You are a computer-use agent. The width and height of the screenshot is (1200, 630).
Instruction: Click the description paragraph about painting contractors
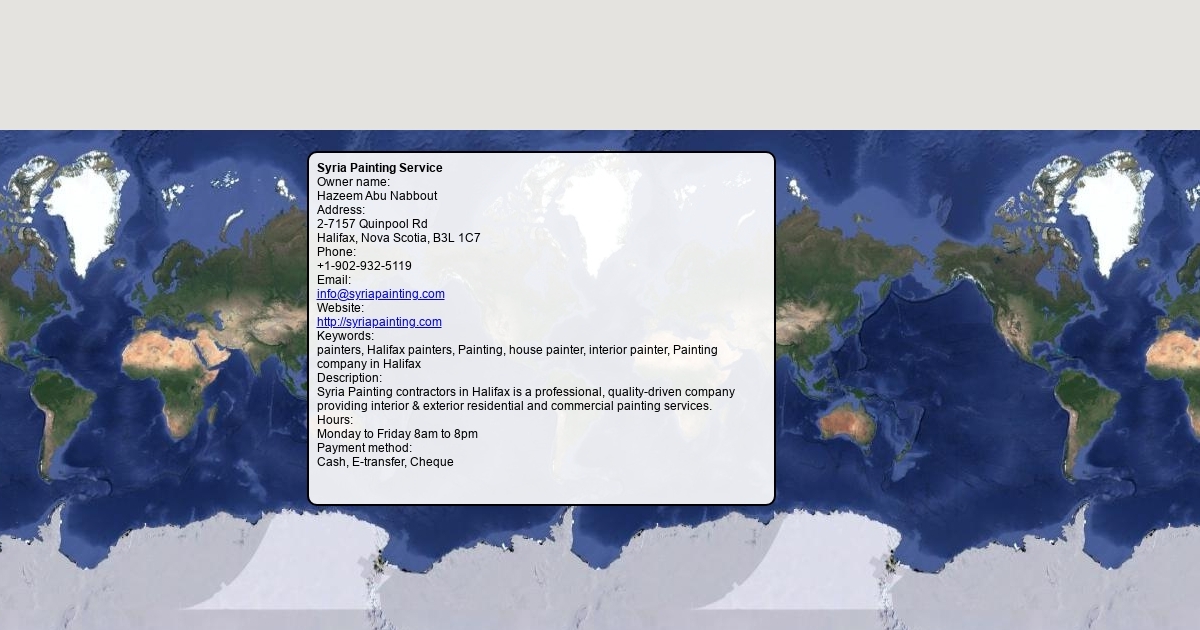(525, 392)
